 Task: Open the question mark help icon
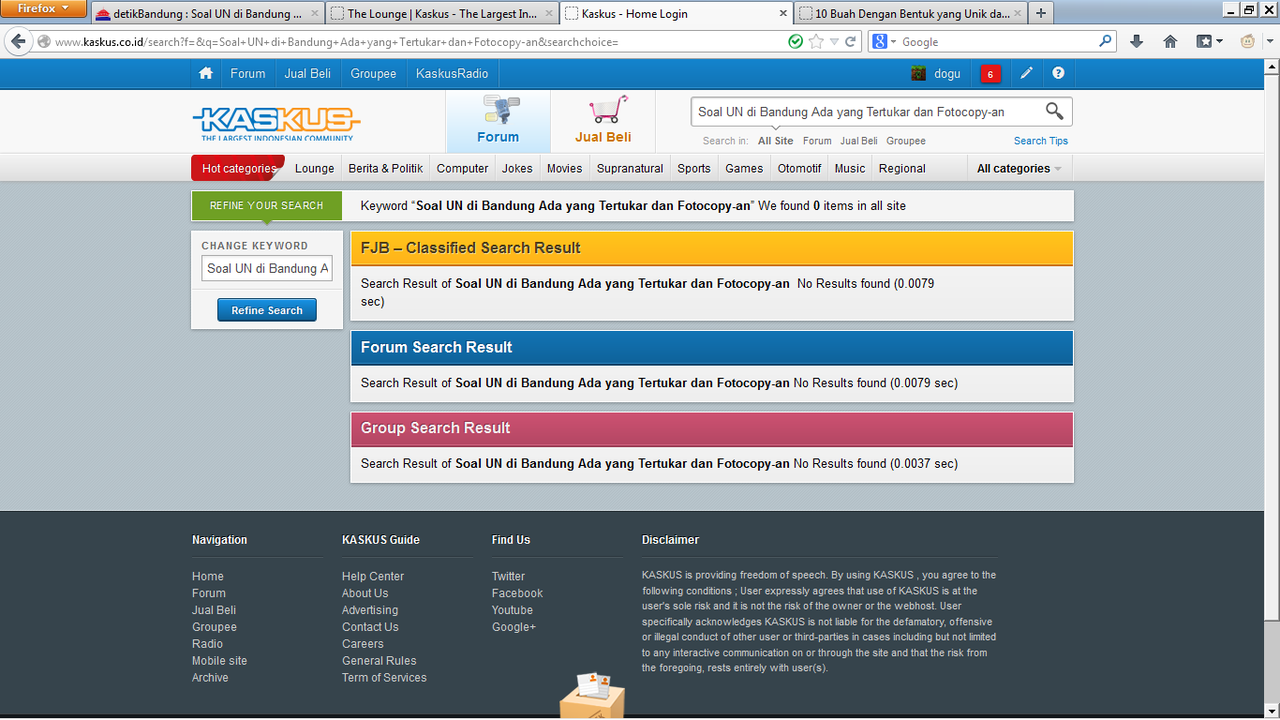[1058, 73]
